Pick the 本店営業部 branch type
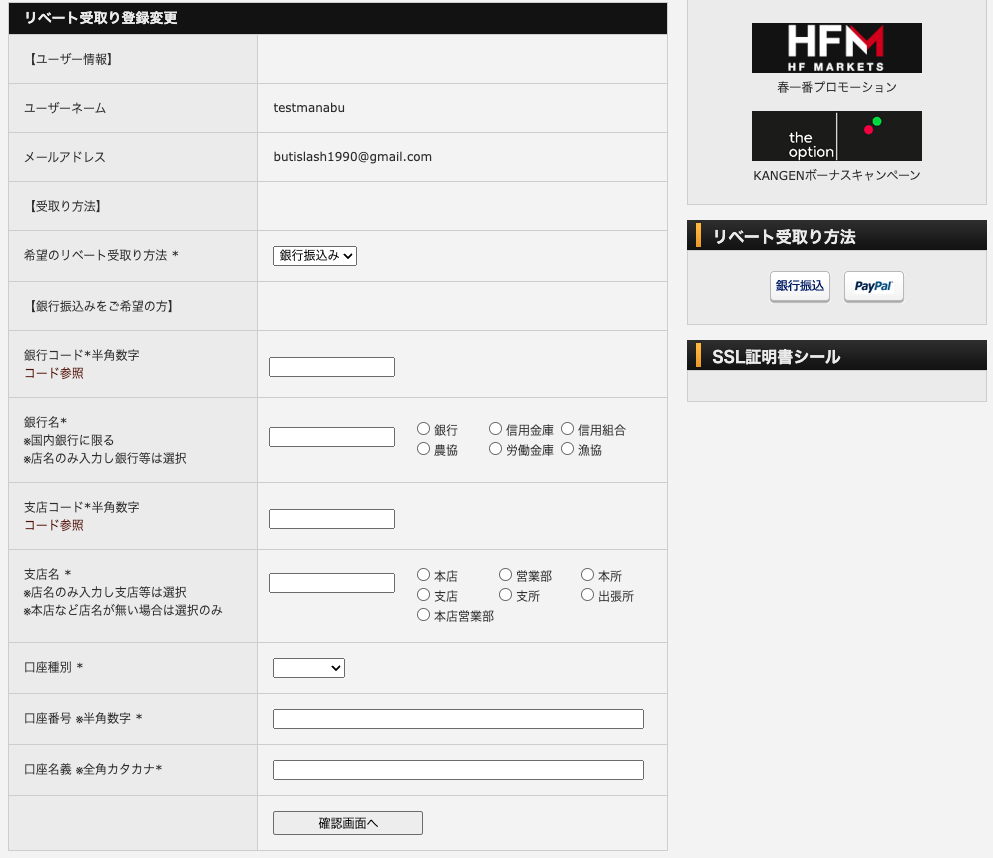 pyautogui.click(x=424, y=615)
